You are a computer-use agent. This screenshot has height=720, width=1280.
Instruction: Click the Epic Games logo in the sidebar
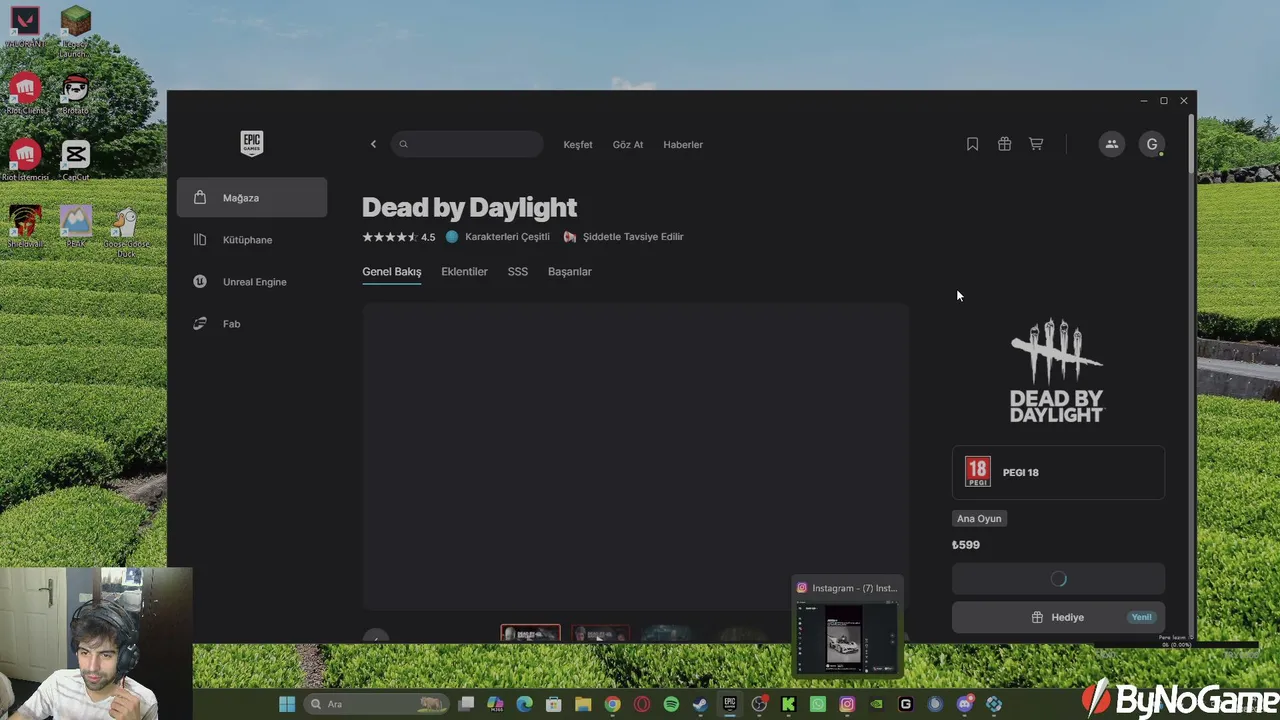tap(252, 143)
